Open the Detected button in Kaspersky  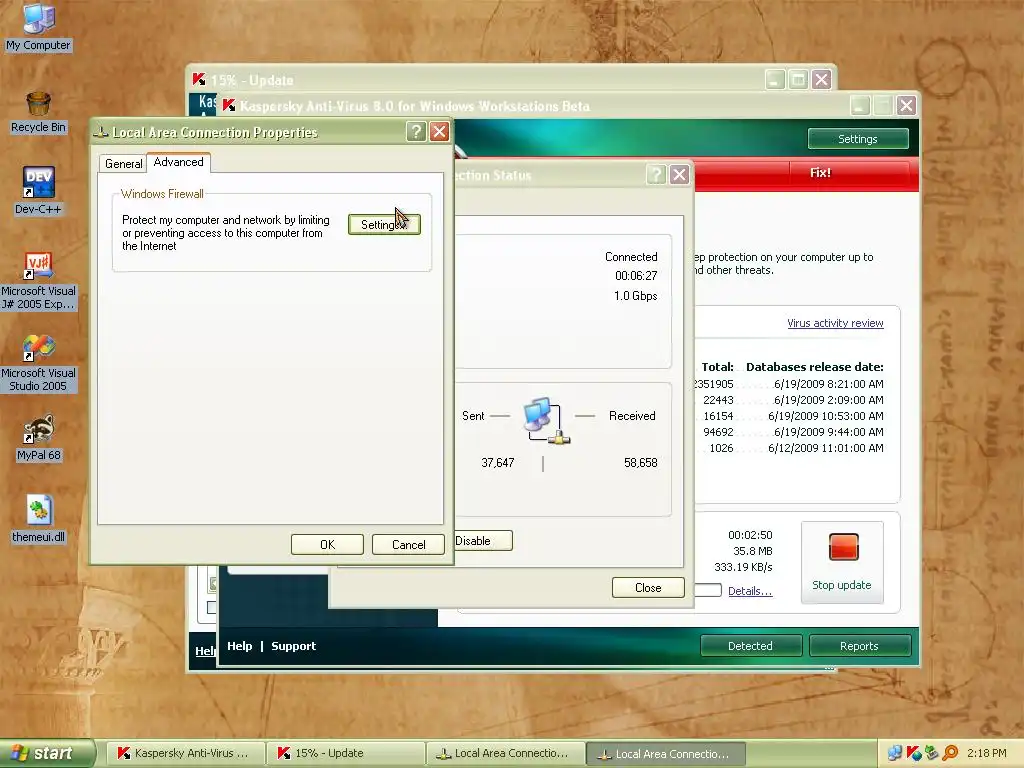point(750,646)
